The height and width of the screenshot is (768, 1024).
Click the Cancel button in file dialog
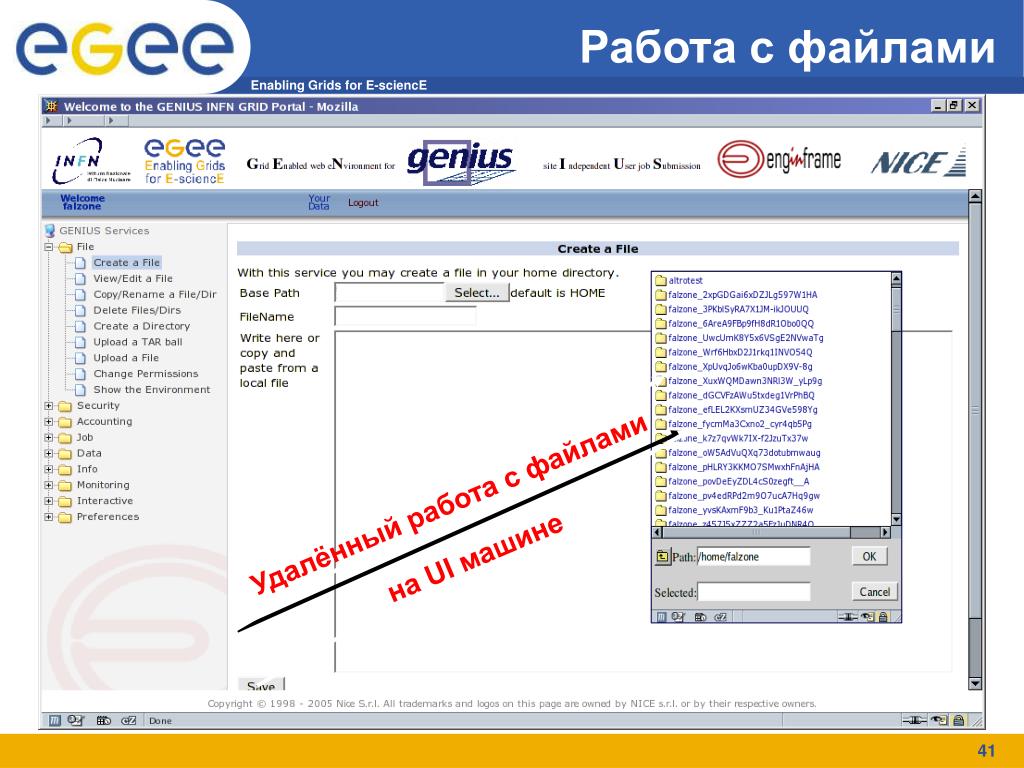coord(874,592)
